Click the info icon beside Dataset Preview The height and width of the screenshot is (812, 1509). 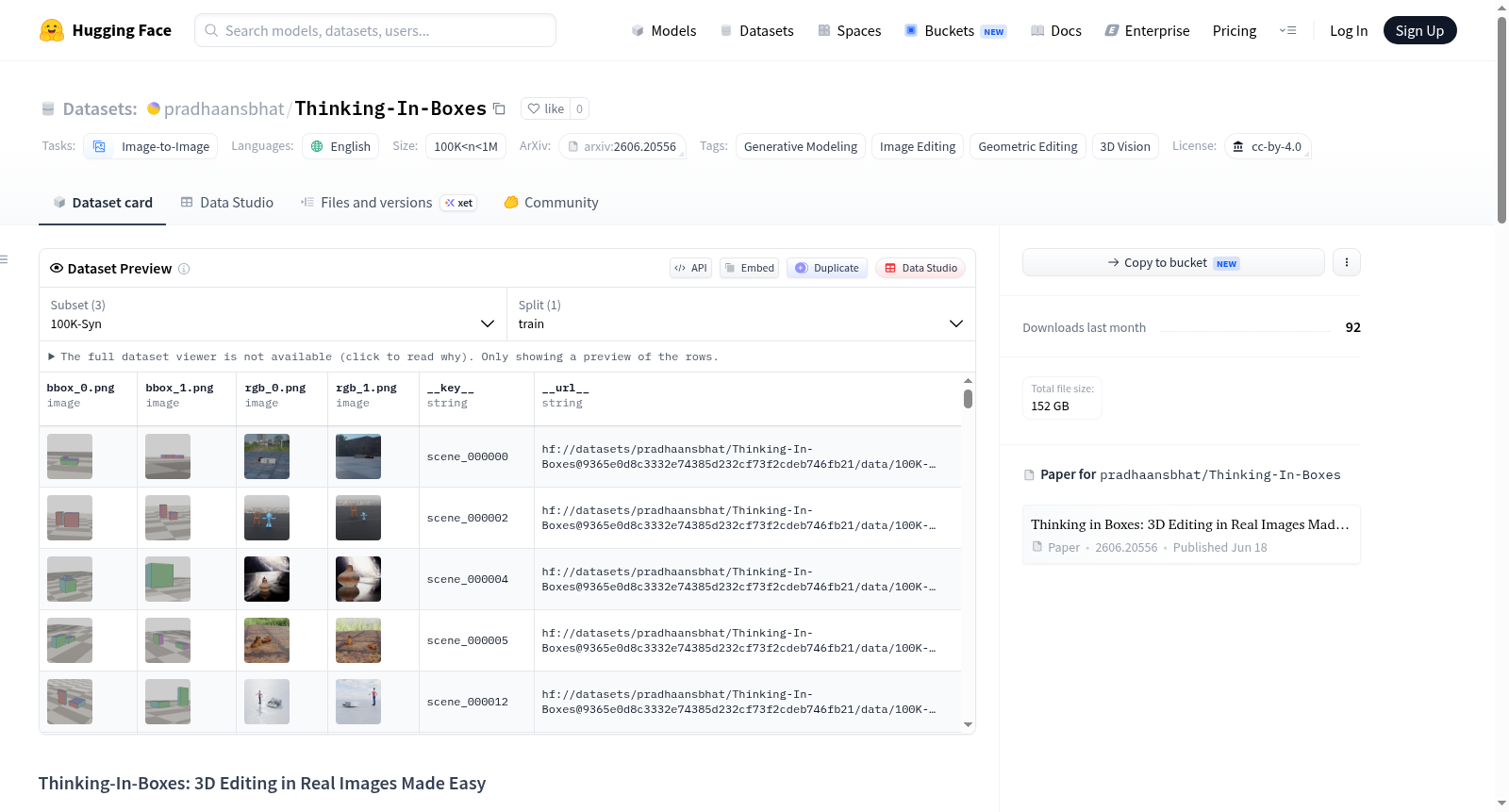point(184,269)
